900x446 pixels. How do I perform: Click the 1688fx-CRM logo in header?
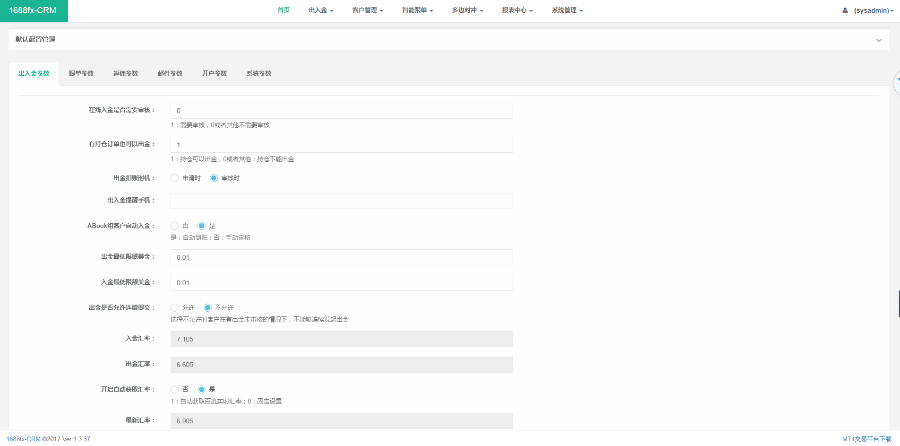tap(34, 11)
